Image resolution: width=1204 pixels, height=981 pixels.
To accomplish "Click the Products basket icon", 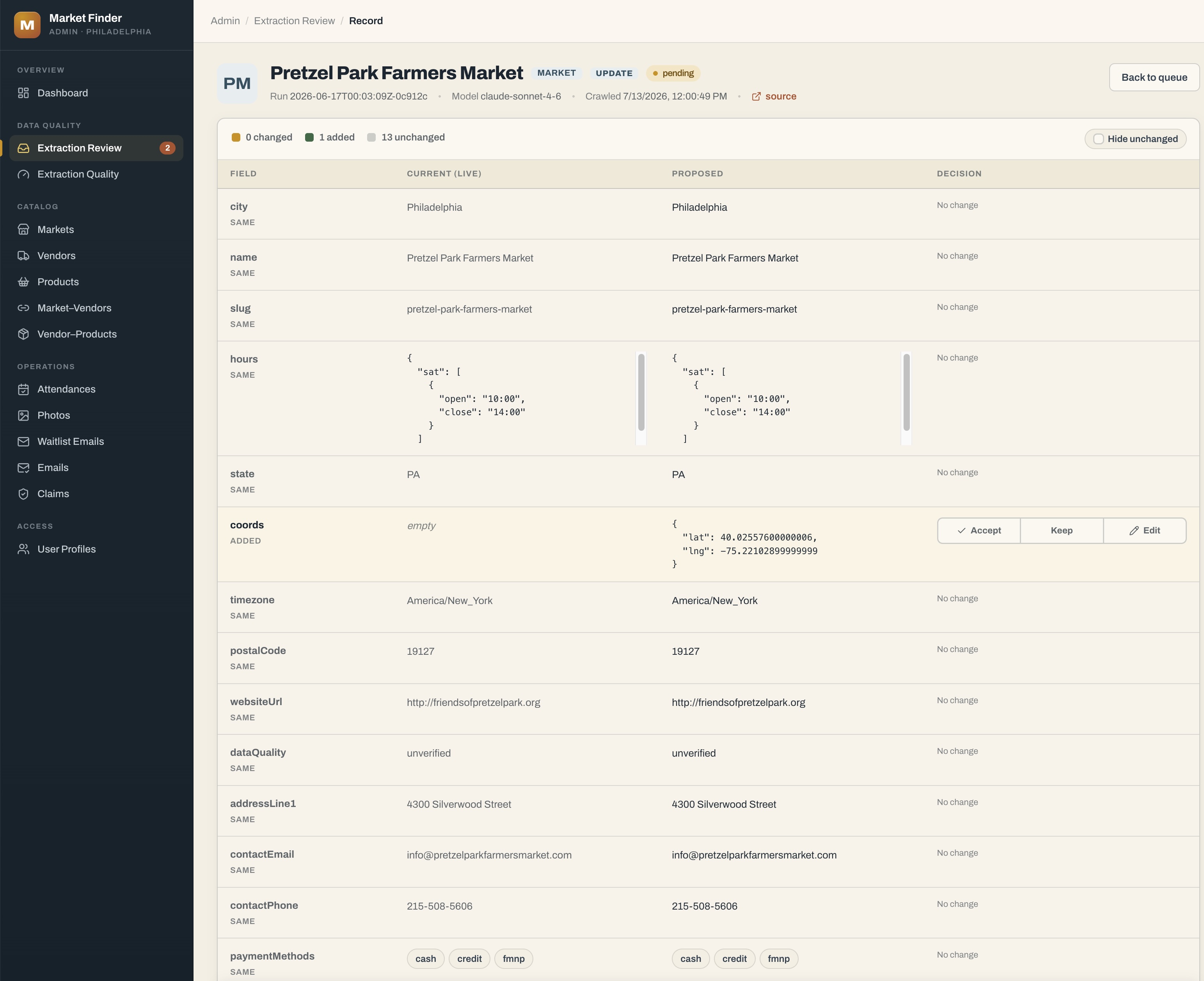I will point(23,281).
